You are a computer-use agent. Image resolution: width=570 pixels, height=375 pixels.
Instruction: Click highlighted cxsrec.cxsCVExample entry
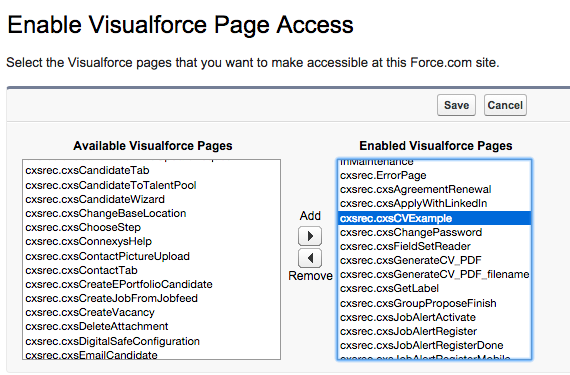coord(434,218)
